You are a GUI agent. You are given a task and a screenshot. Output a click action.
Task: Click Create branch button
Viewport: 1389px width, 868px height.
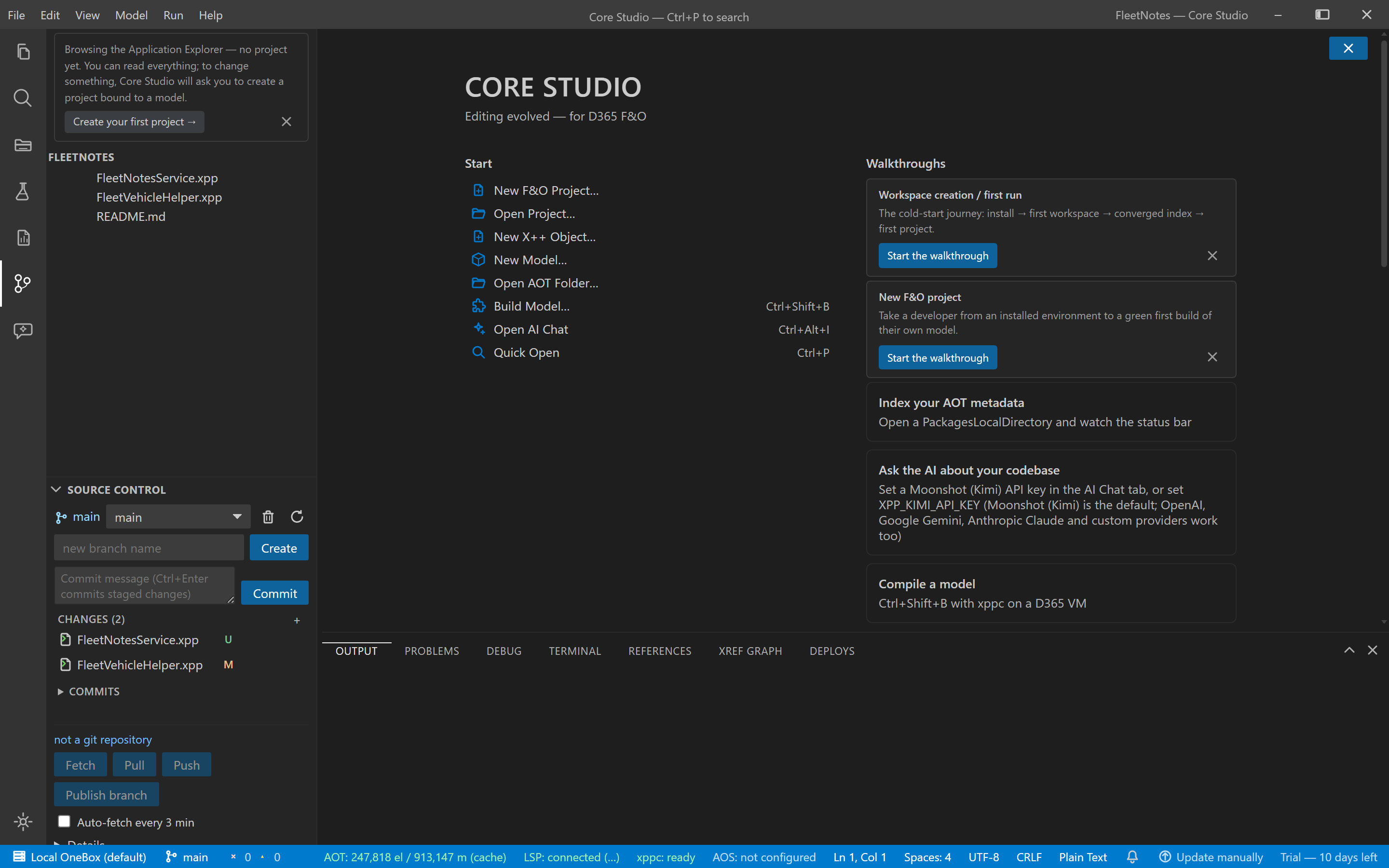click(x=279, y=548)
